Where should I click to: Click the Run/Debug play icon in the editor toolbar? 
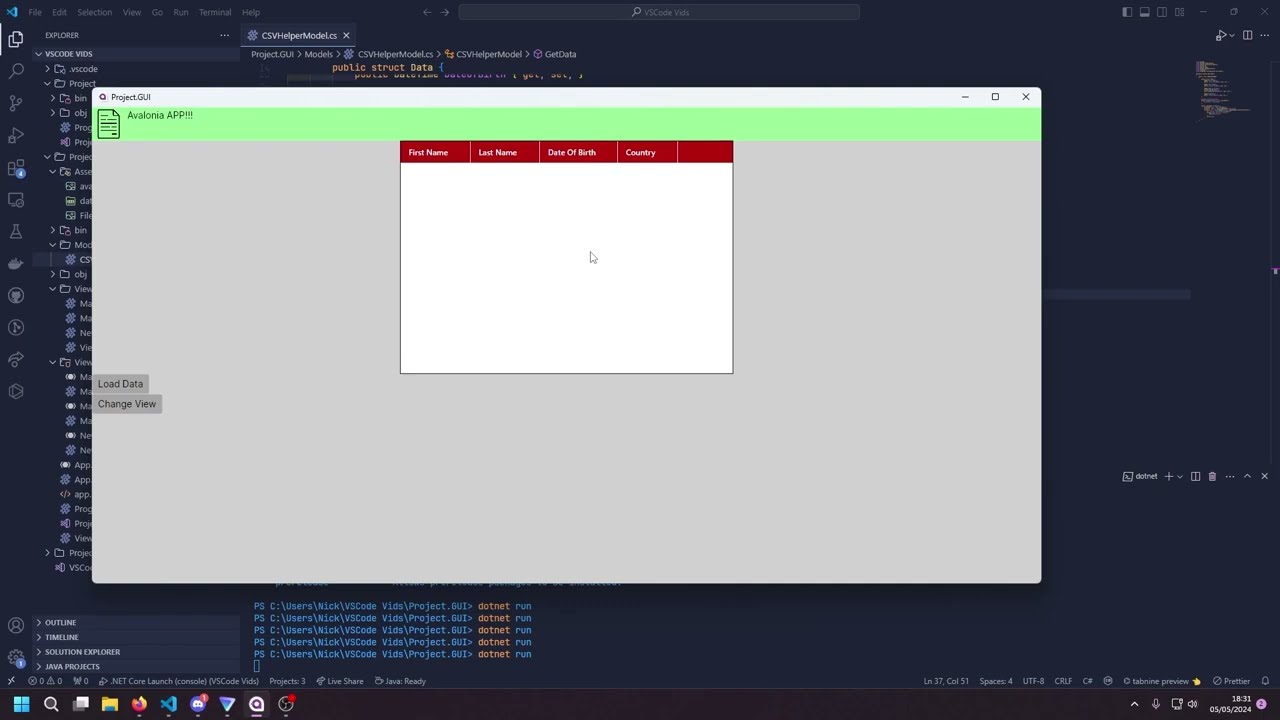point(1220,35)
